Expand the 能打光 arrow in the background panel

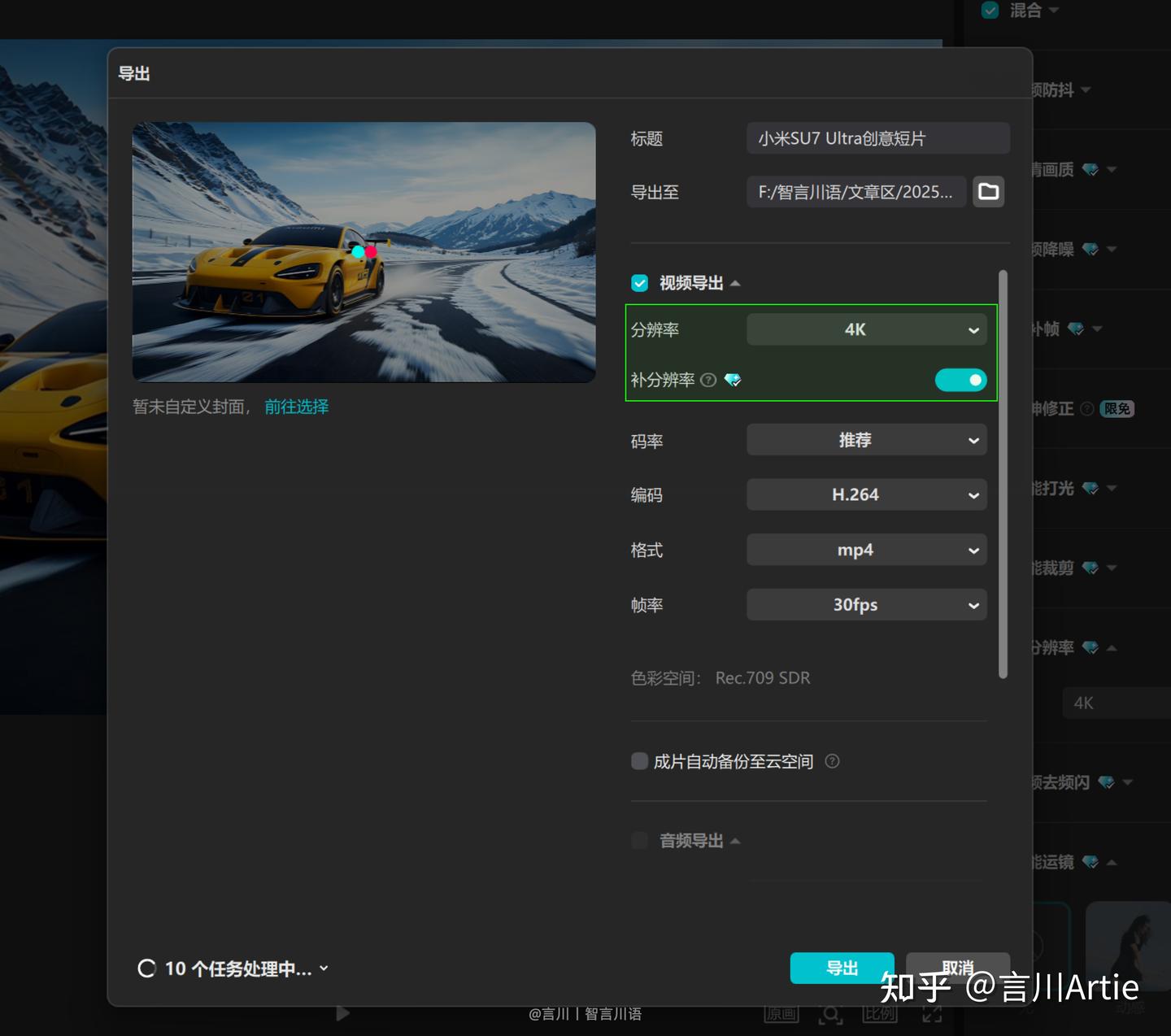1112,488
